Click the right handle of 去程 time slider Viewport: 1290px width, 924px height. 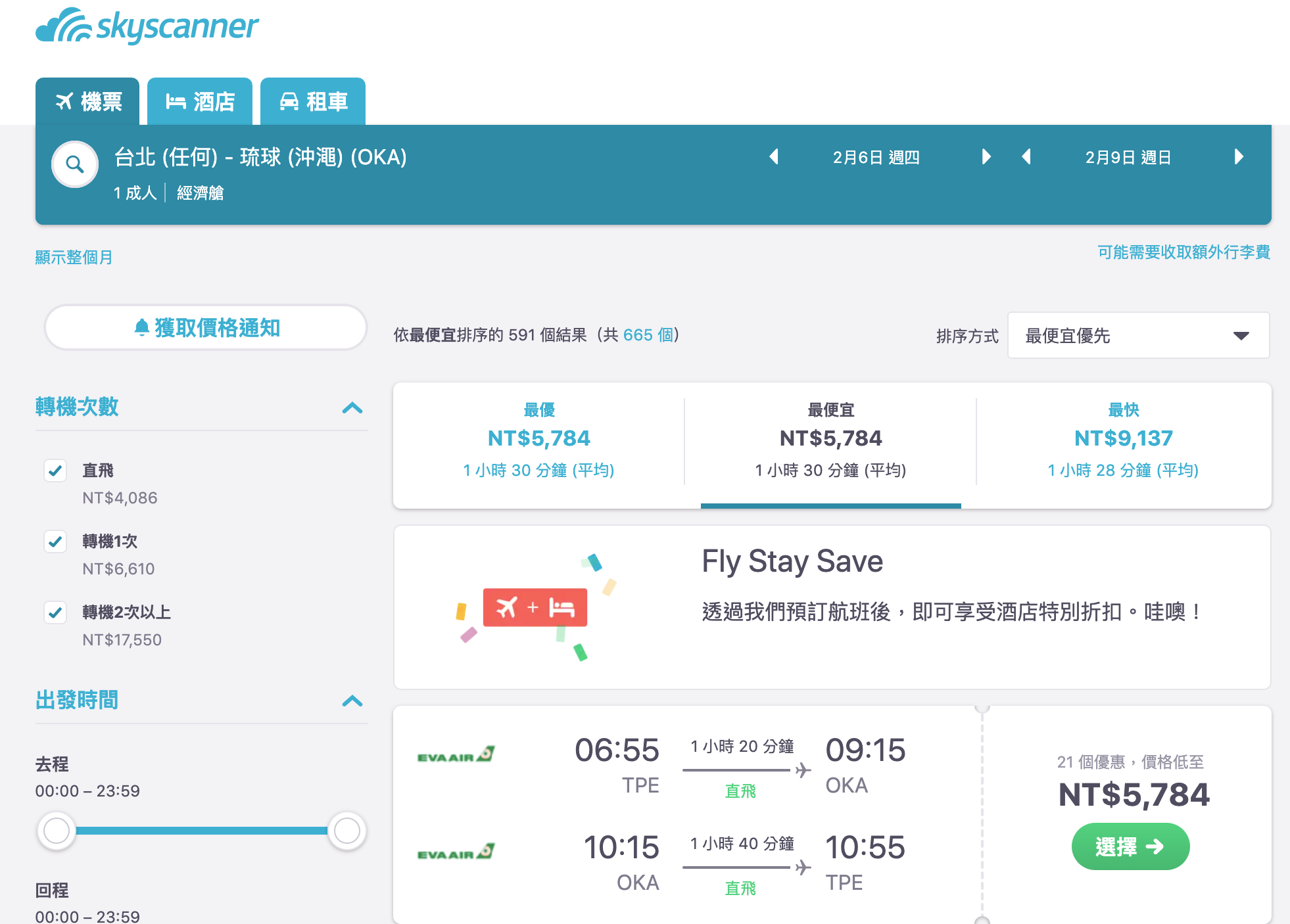346,831
